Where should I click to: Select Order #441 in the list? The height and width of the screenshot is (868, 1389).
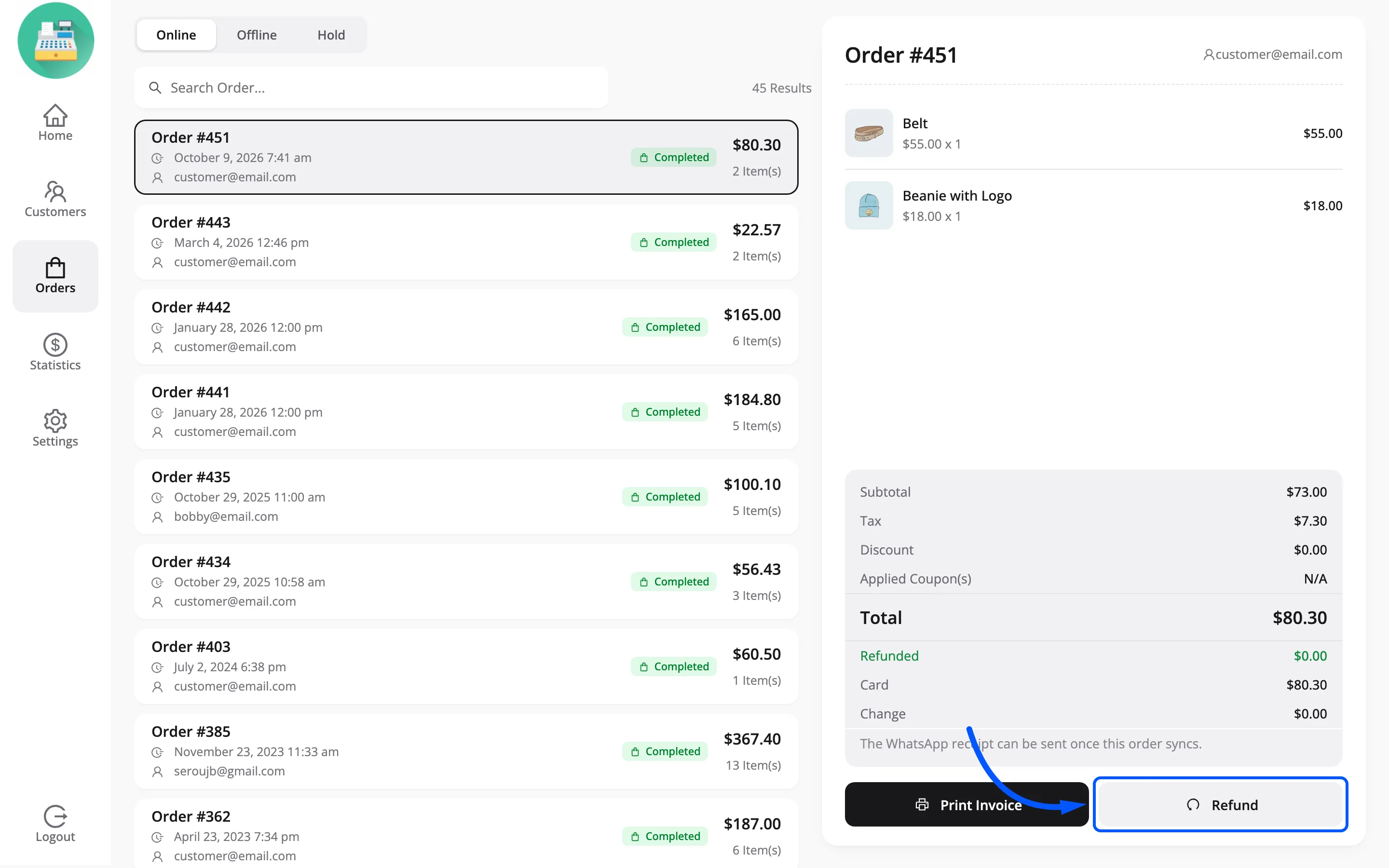466,412
